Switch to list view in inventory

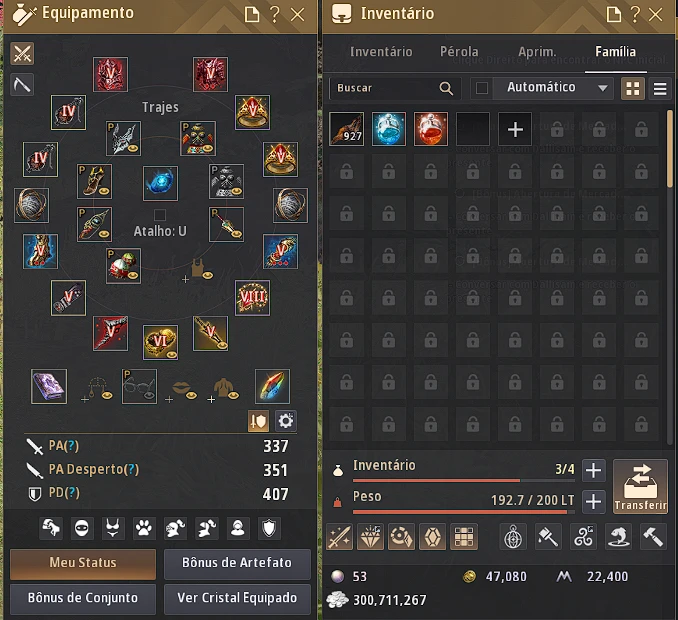[659, 89]
